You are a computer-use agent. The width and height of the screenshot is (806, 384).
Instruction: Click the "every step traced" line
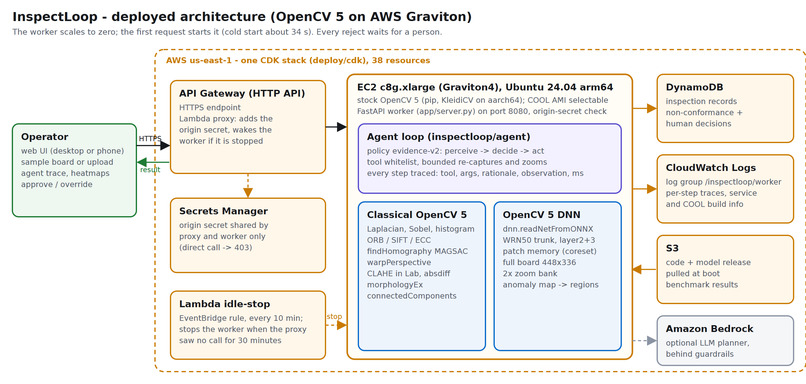click(475, 174)
